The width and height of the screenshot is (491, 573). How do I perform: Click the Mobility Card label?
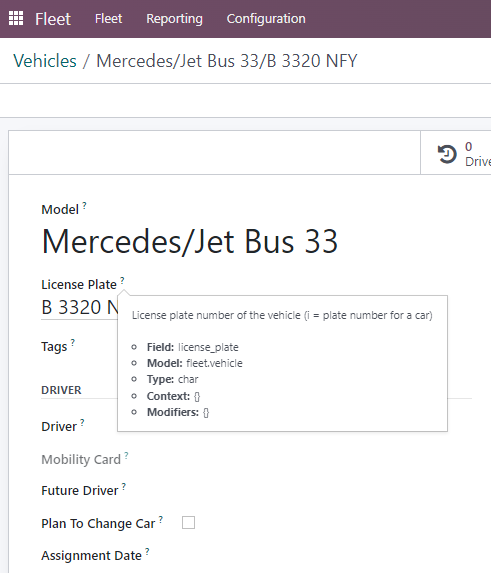(x=81, y=459)
